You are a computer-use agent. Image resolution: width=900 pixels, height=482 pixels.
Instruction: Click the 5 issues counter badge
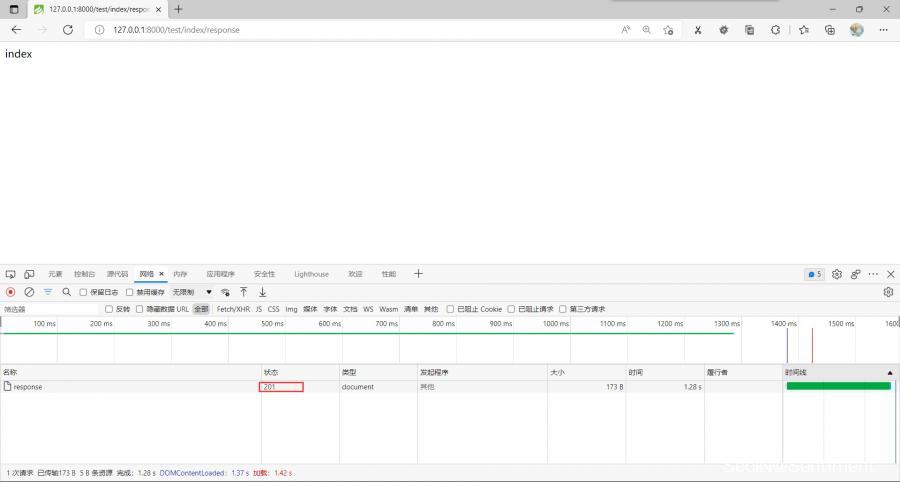point(814,274)
